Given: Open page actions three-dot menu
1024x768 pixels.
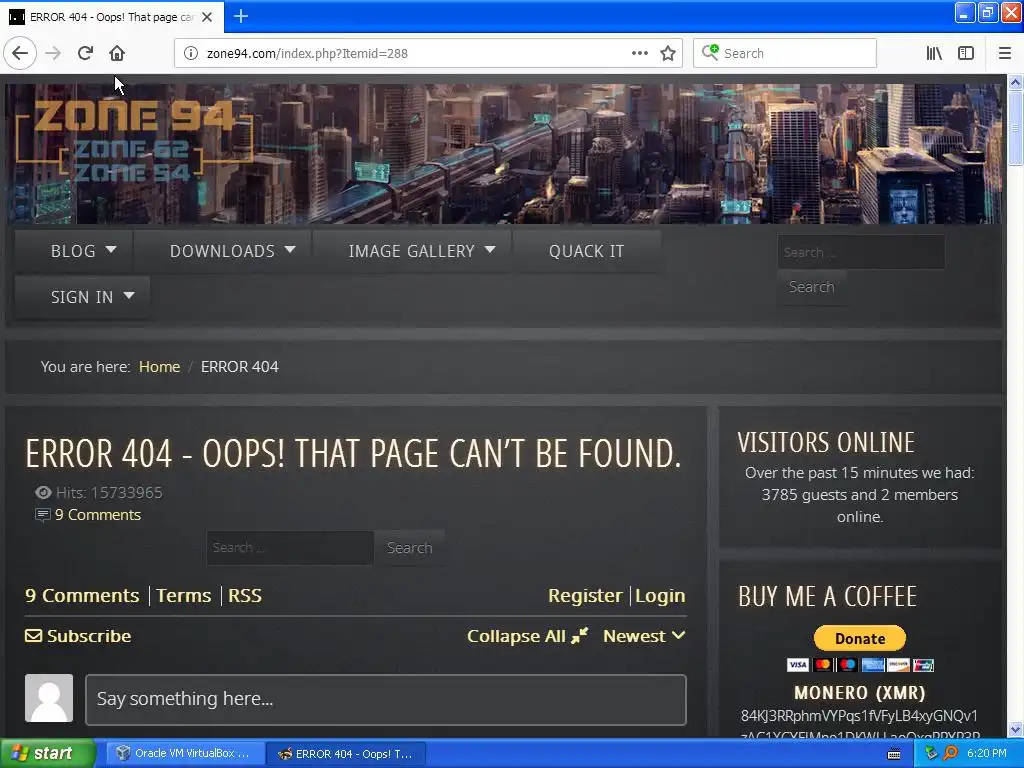Looking at the screenshot, I should 639,53.
